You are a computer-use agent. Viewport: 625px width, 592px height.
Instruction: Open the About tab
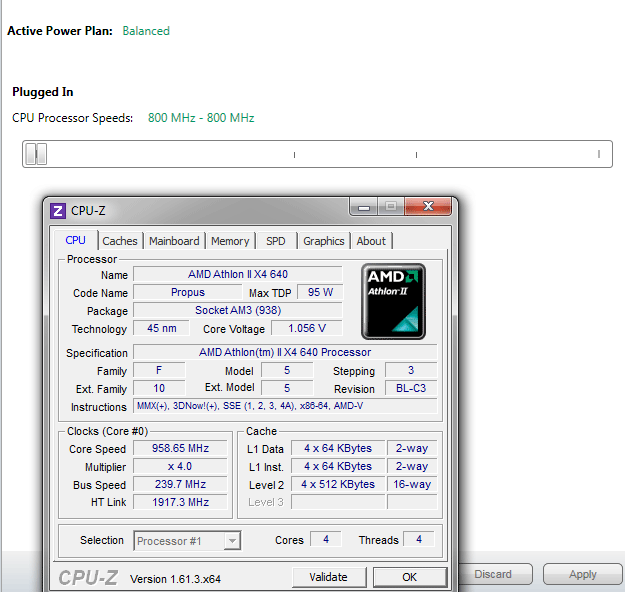371,241
